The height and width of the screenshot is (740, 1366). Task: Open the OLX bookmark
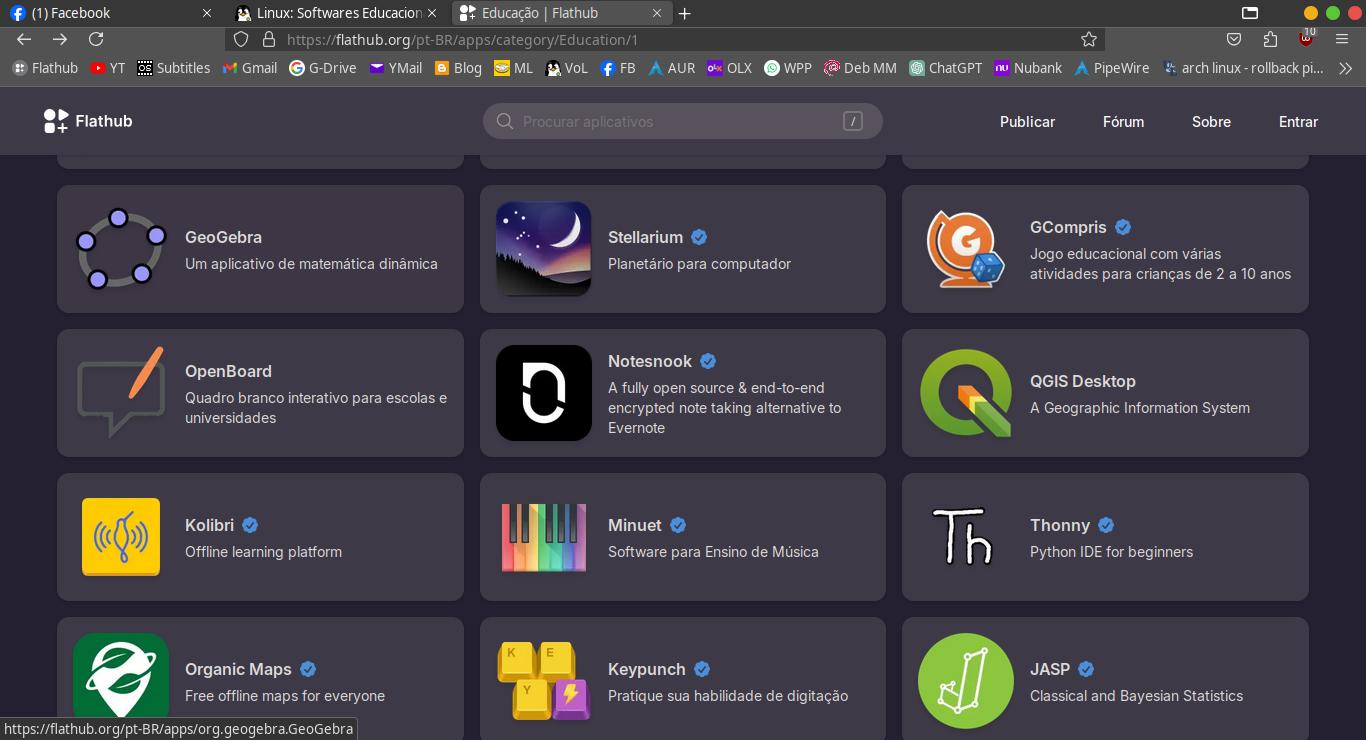click(x=729, y=68)
